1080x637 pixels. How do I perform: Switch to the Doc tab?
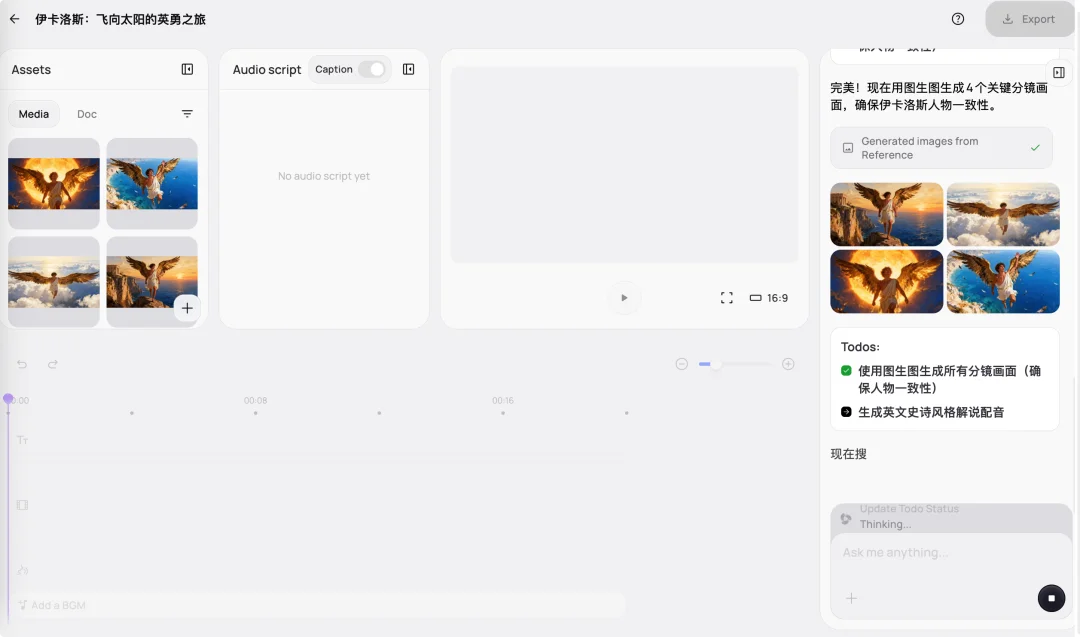click(87, 114)
